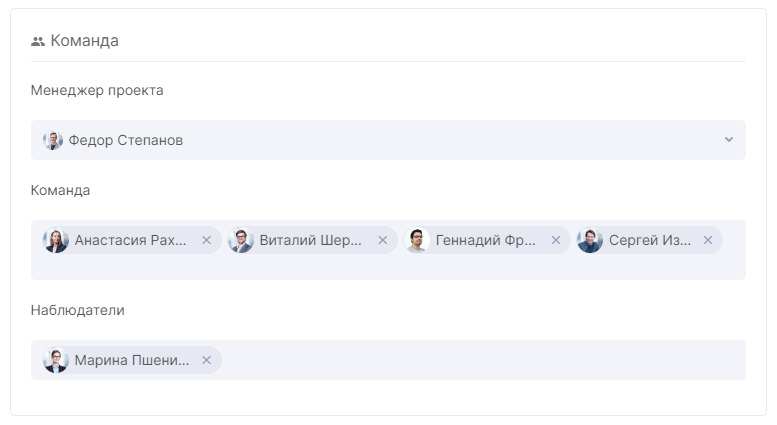Remove Сергей Из... tag via X icon
Image resolution: width=777 pixels, height=425 pixels.
(708, 240)
